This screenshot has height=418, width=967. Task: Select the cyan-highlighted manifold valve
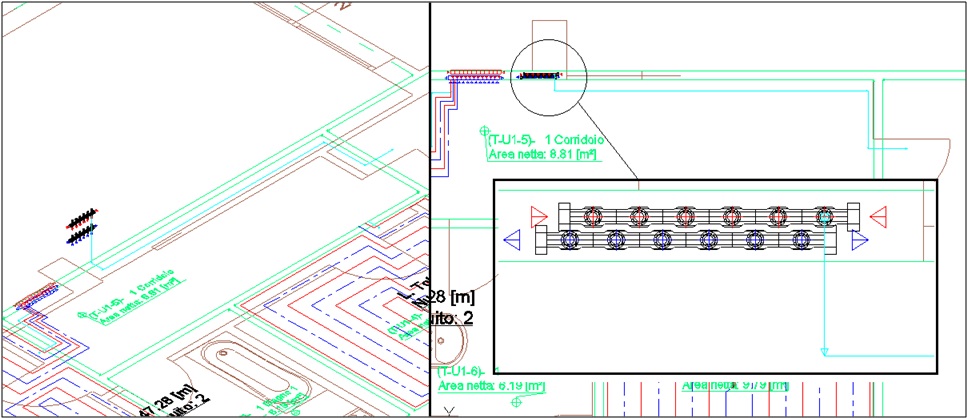point(823,216)
